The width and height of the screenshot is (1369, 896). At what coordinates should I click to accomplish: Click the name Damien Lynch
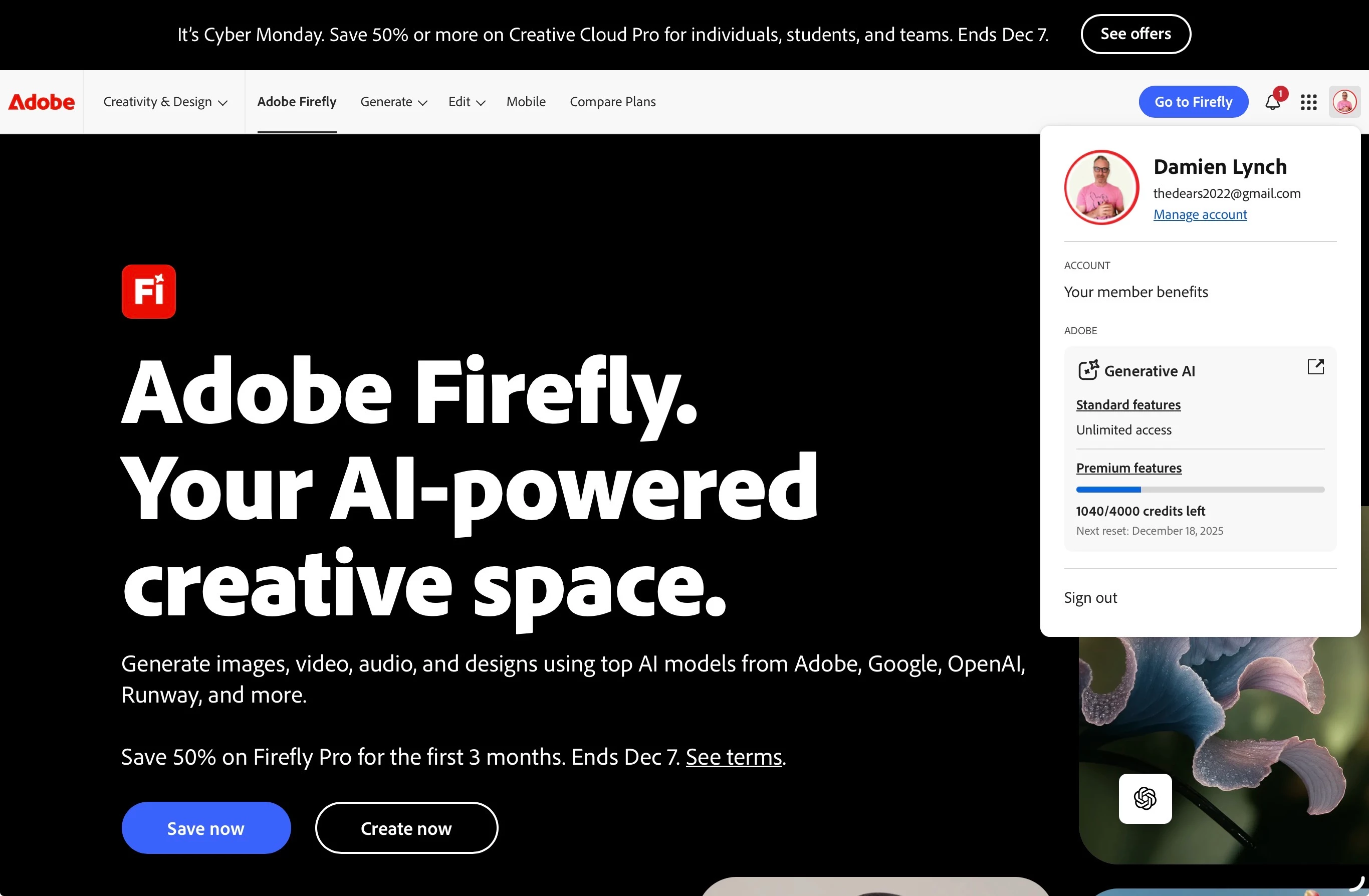[x=1220, y=167]
